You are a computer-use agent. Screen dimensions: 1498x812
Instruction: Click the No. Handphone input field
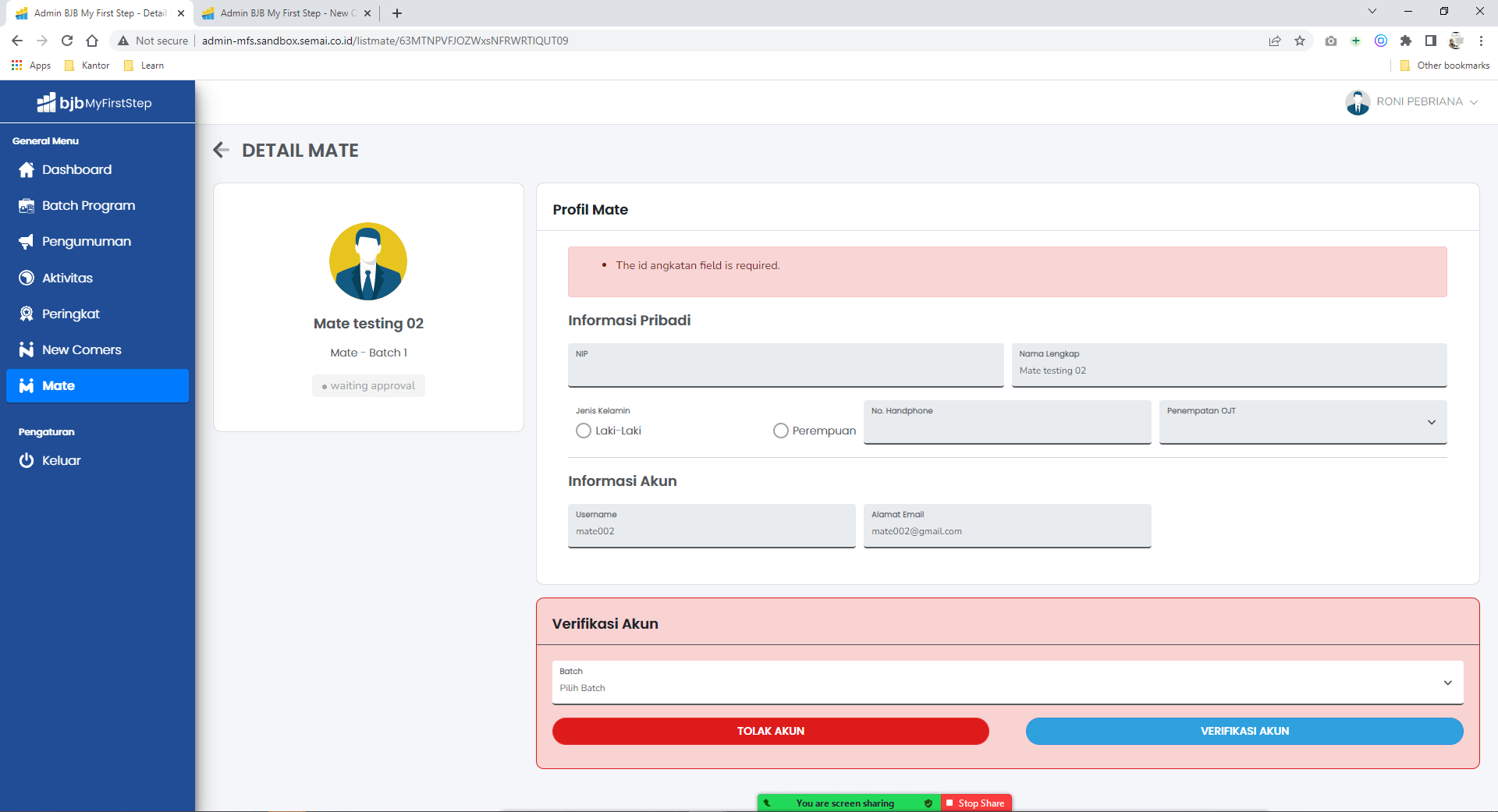pyautogui.click(x=1007, y=422)
